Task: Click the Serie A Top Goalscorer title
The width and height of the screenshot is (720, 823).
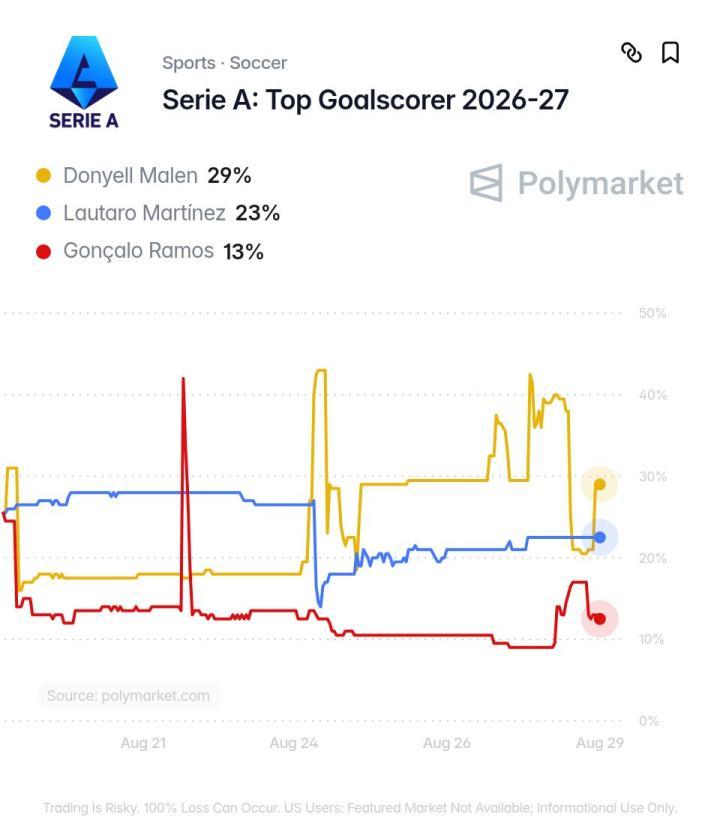Action: 365,100
